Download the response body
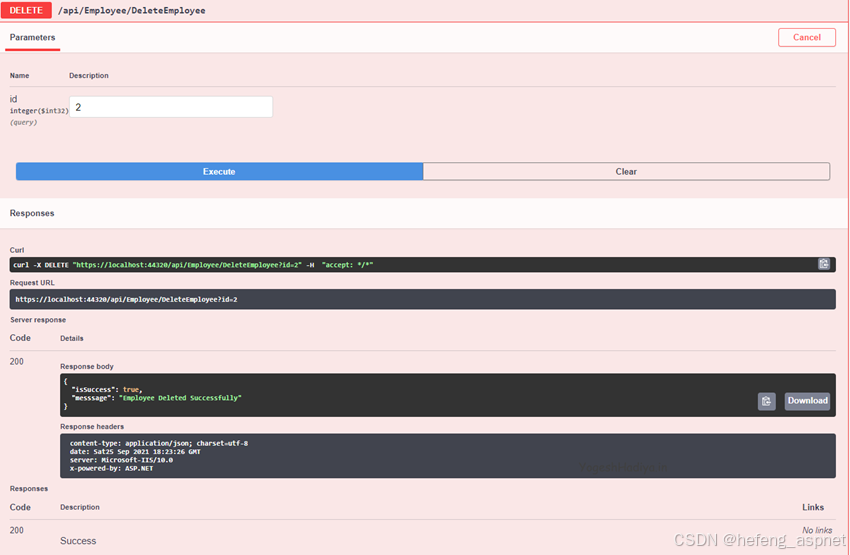The width and height of the screenshot is (850, 555). [x=807, y=401]
